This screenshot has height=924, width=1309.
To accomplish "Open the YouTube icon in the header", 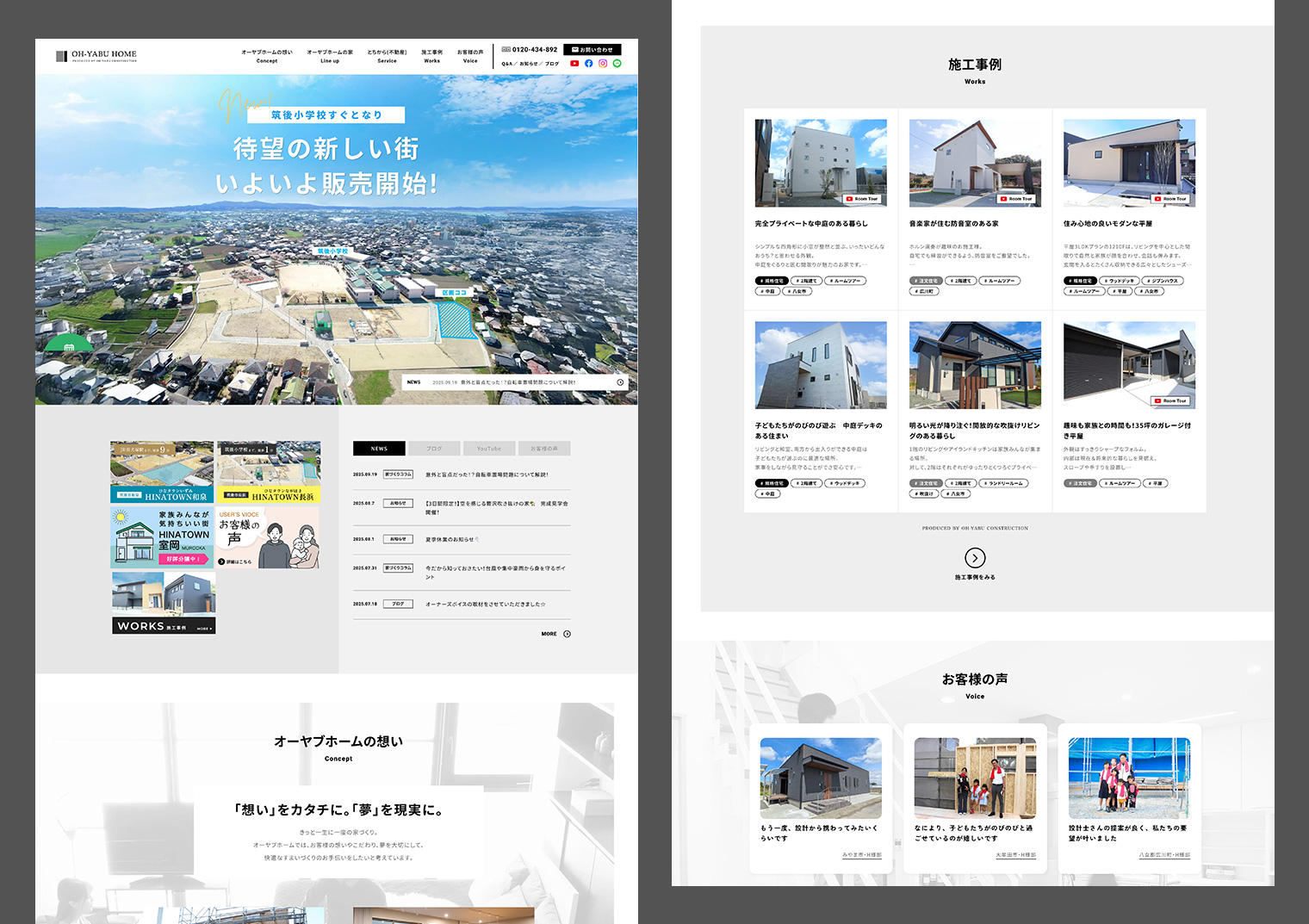I will 574,64.
